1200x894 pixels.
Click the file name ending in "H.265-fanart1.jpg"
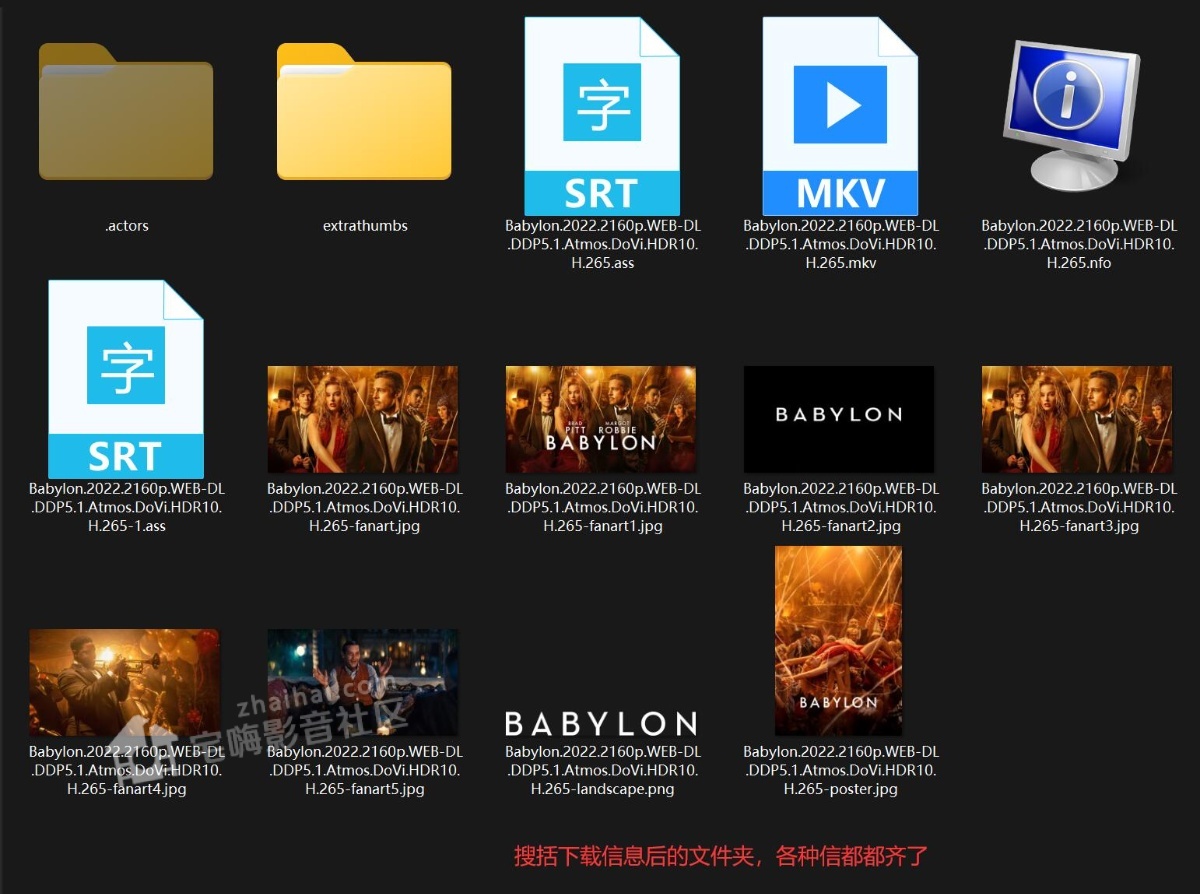(603, 507)
